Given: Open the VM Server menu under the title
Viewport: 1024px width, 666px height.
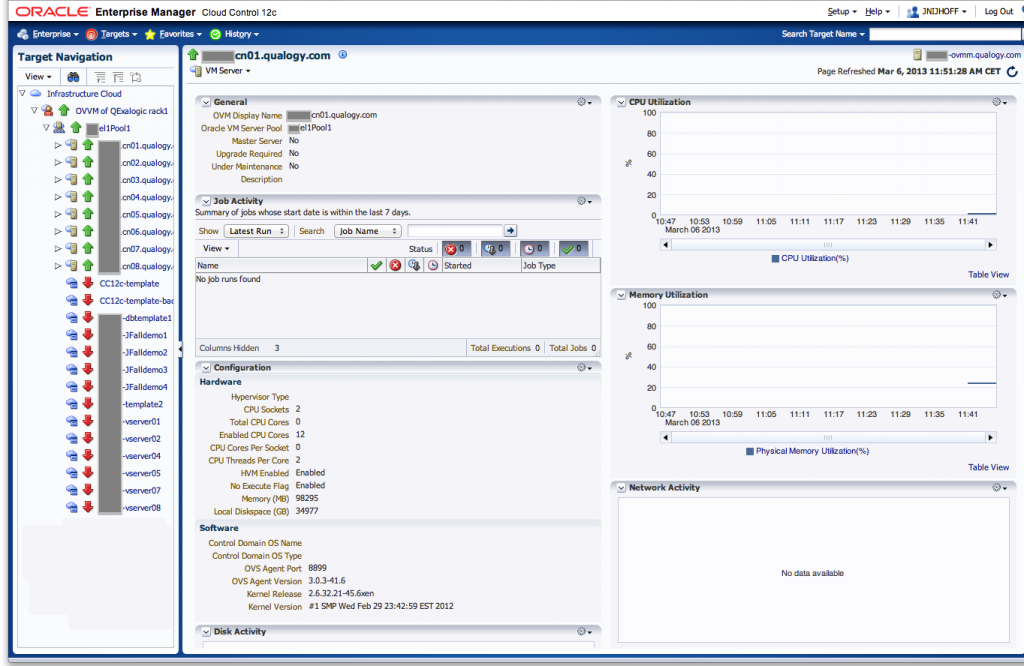Looking at the screenshot, I should [x=227, y=71].
